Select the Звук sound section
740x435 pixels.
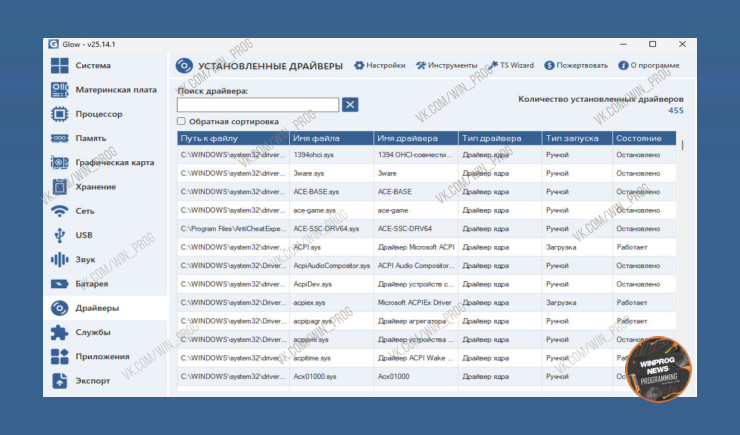86,259
